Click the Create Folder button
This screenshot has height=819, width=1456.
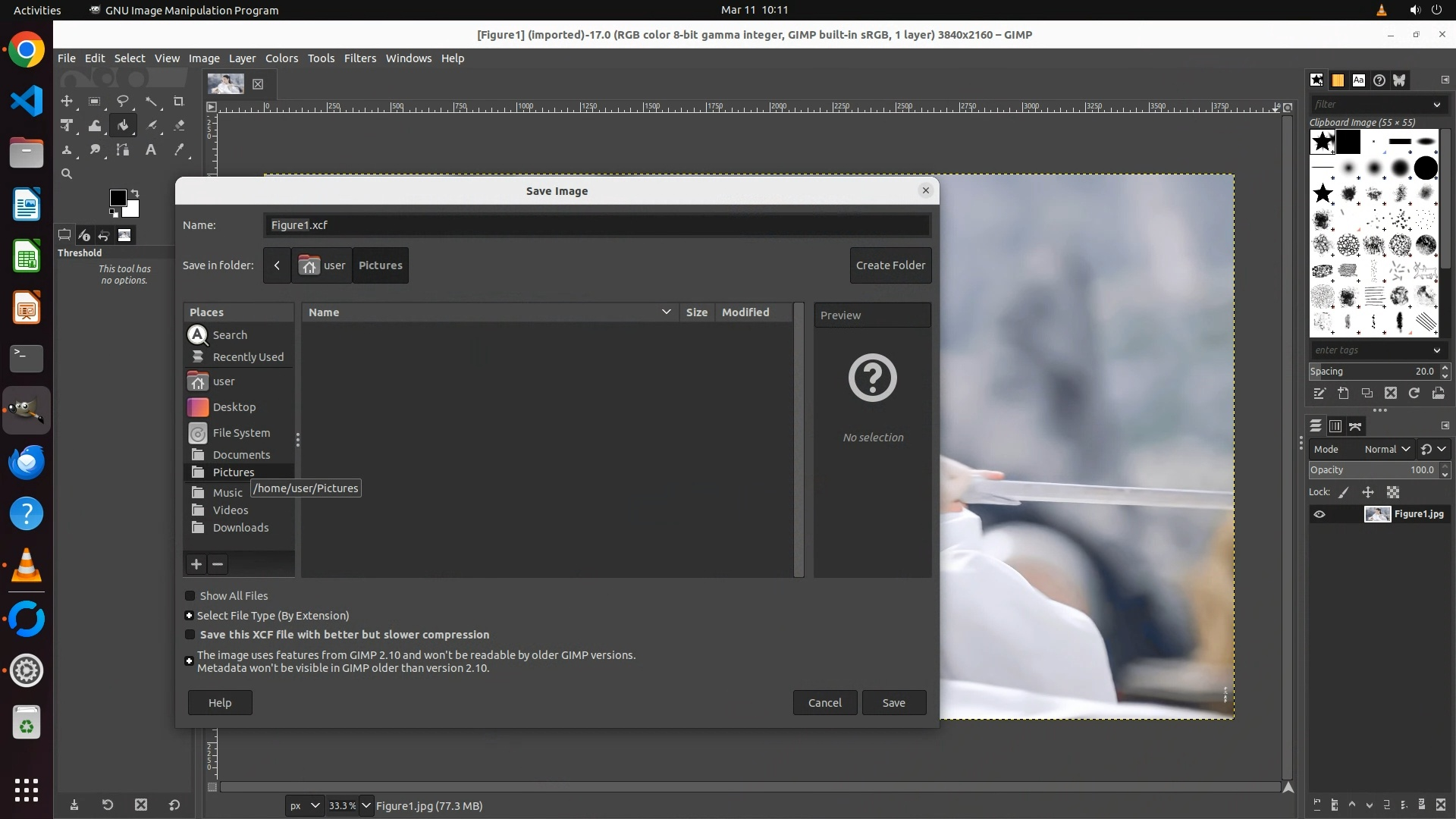[890, 265]
